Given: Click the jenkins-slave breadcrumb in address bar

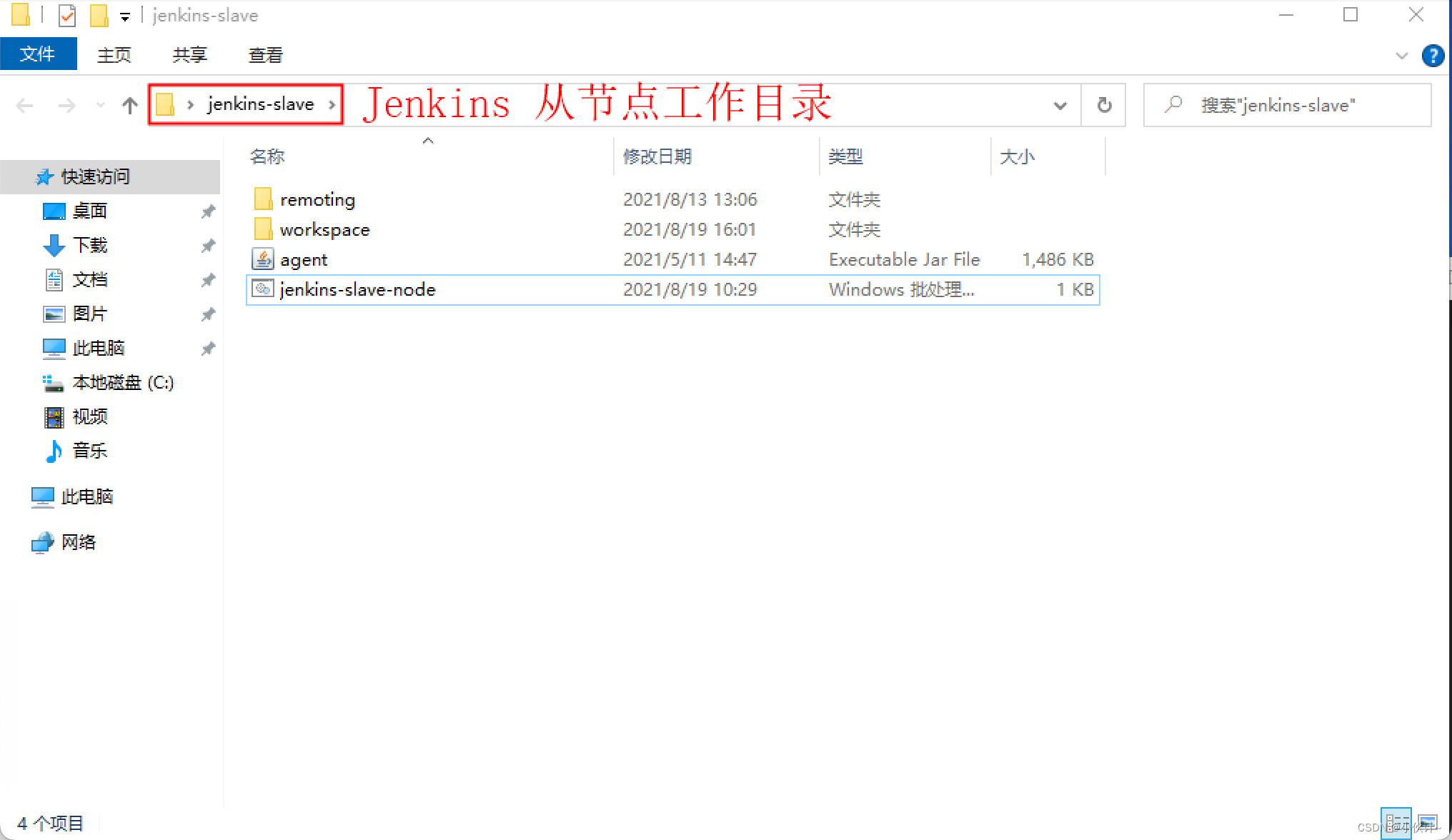Looking at the screenshot, I should coord(261,104).
